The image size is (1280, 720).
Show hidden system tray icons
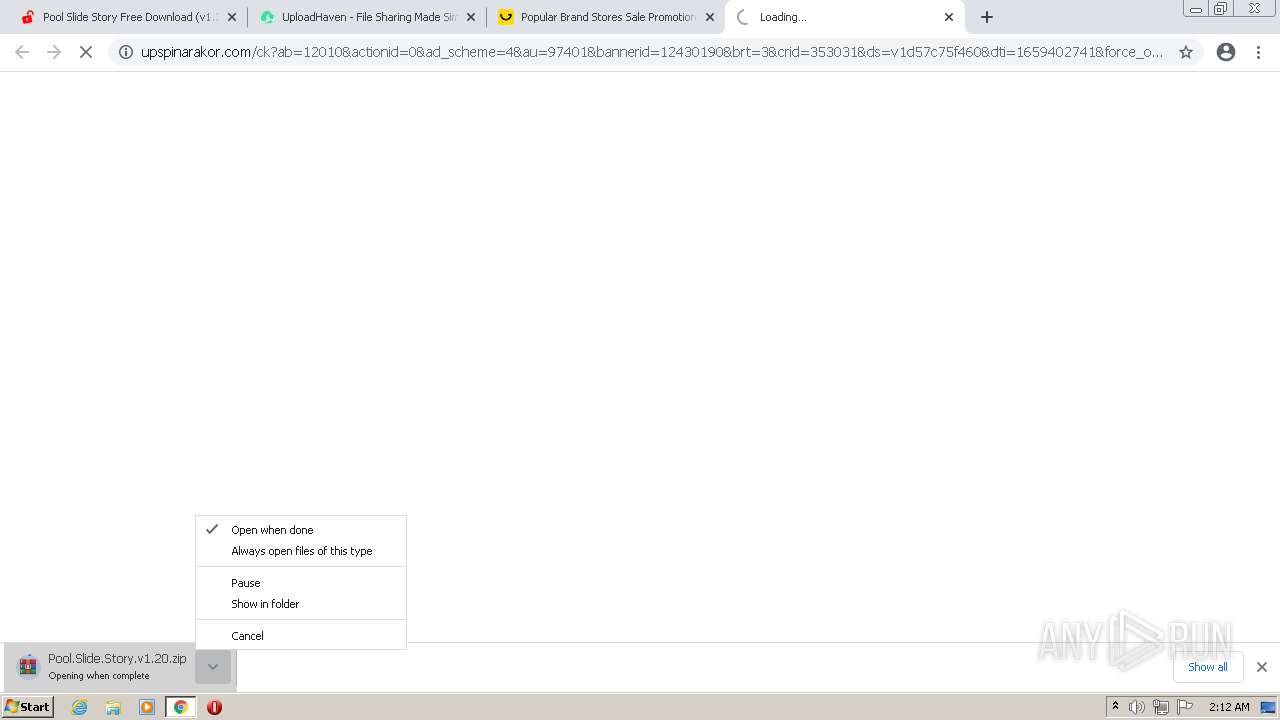1115,707
